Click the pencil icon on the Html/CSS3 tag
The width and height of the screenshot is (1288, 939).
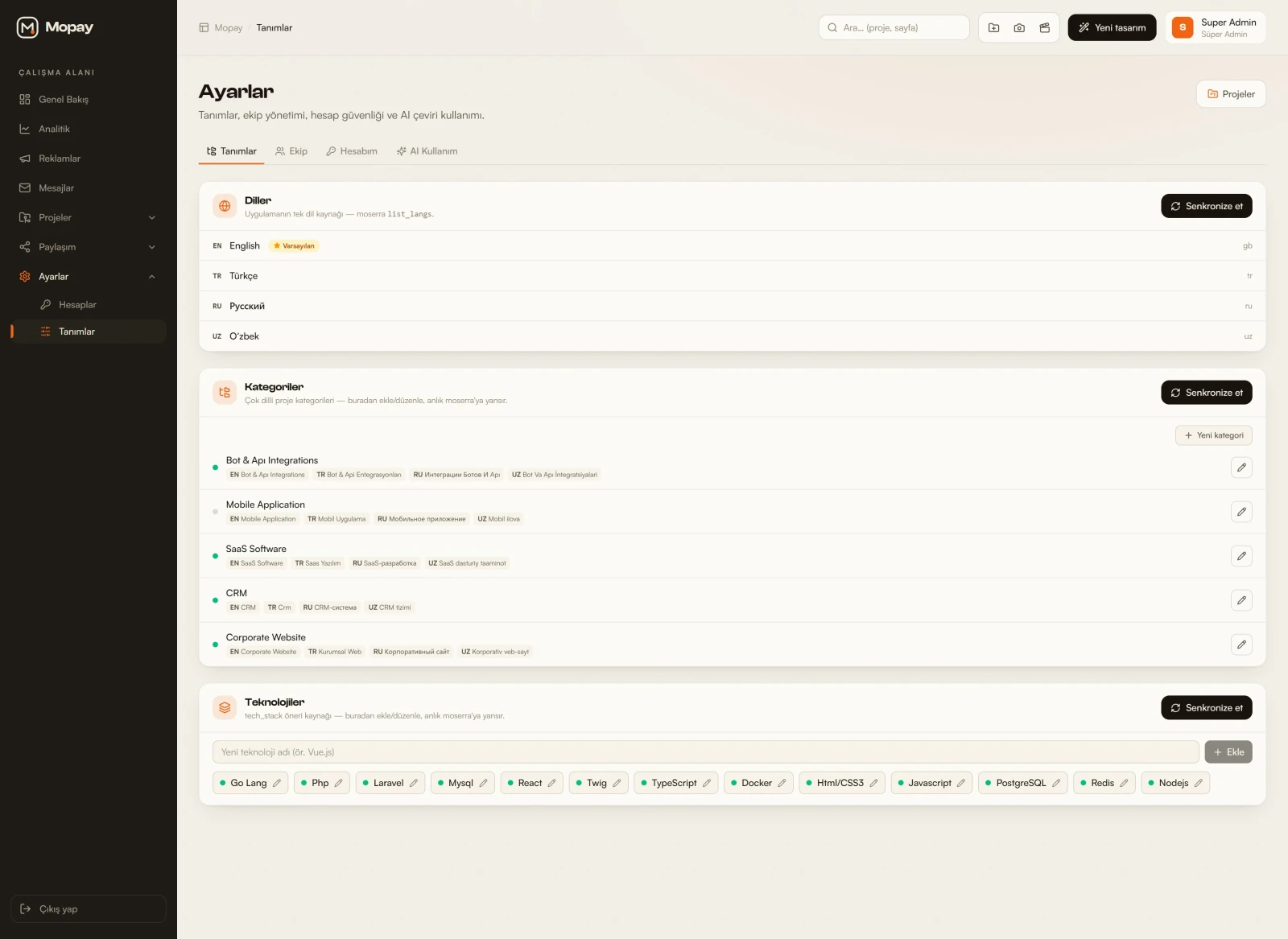[874, 783]
